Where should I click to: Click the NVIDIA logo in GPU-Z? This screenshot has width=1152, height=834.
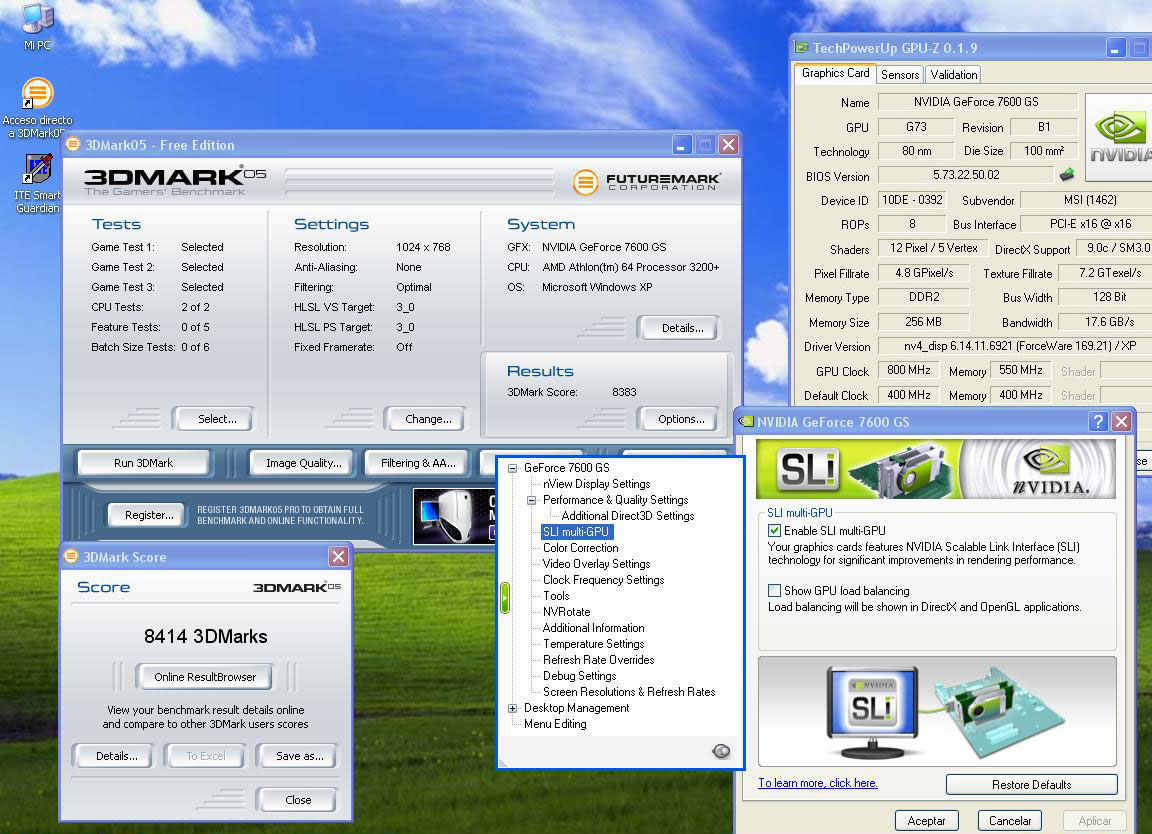point(1118,137)
